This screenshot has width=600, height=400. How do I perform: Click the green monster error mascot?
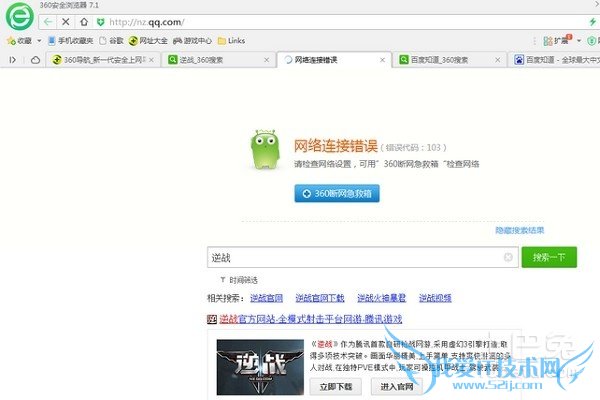[265, 149]
